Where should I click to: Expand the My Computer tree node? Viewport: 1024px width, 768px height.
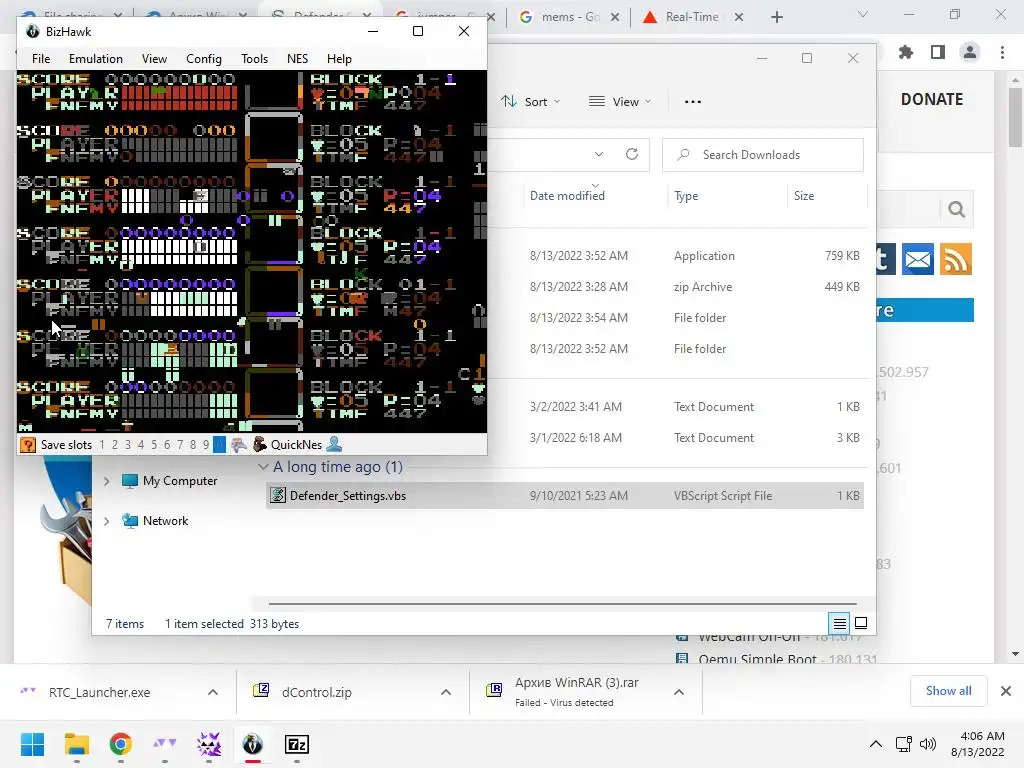[106, 481]
